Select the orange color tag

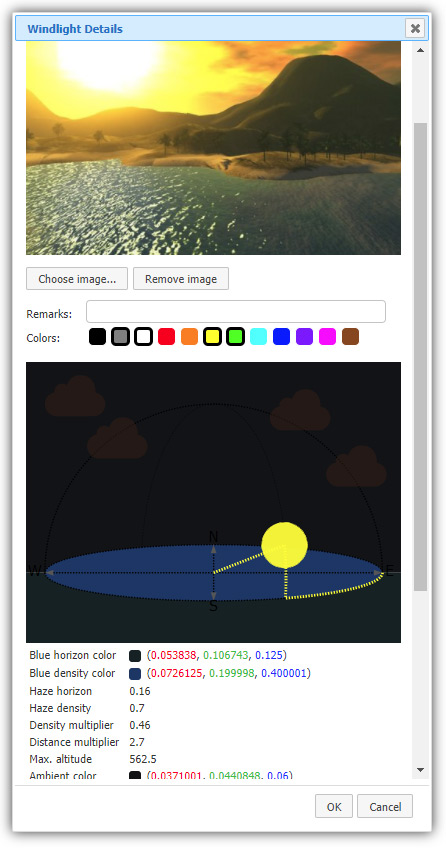point(189,336)
